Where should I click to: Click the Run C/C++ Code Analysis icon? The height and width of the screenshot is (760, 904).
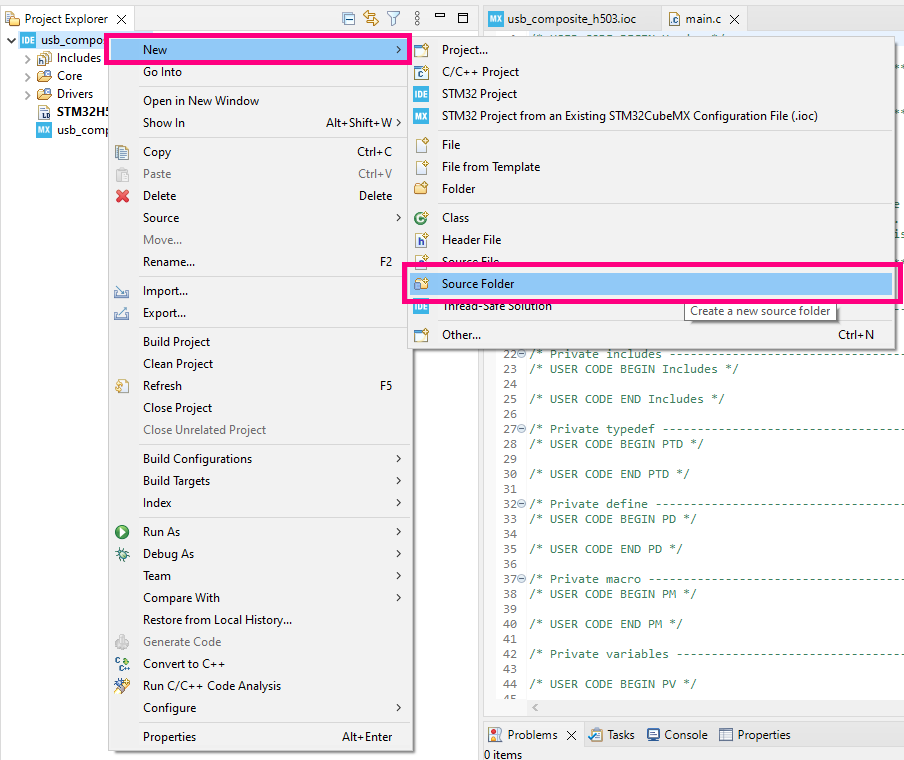pos(122,686)
